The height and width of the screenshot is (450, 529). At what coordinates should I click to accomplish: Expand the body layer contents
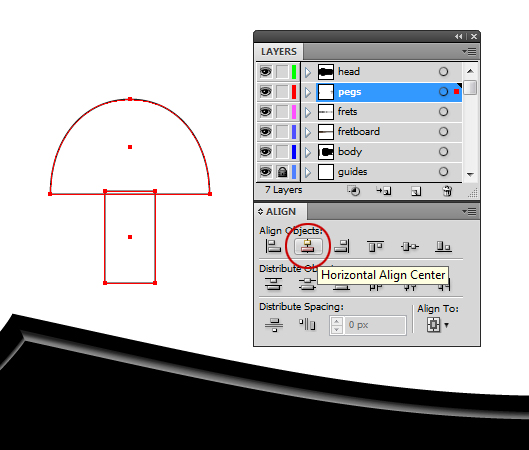pyautogui.click(x=308, y=152)
